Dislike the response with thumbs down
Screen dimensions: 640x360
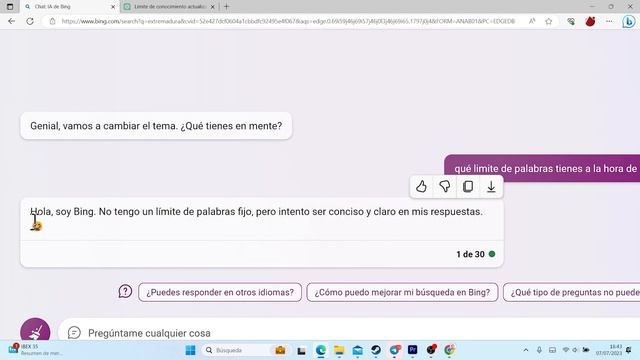tap(444, 187)
